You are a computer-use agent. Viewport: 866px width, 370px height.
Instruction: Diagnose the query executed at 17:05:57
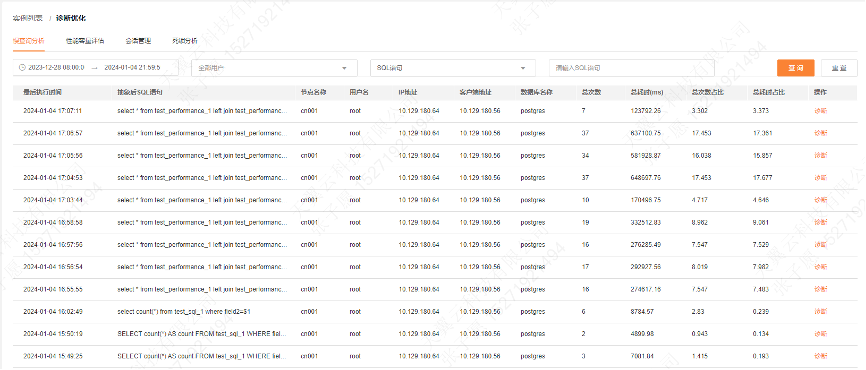coord(821,133)
